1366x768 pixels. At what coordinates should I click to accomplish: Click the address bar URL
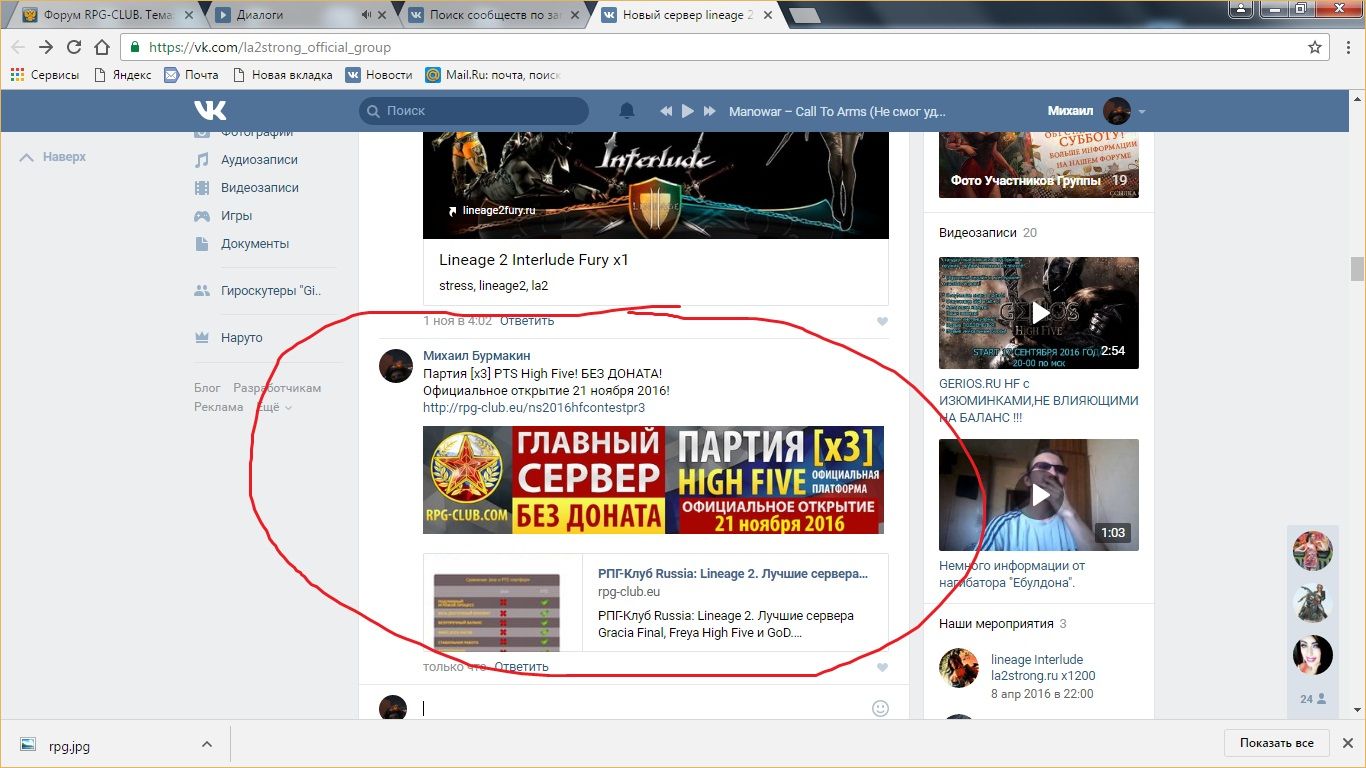(x=270, y=47)
